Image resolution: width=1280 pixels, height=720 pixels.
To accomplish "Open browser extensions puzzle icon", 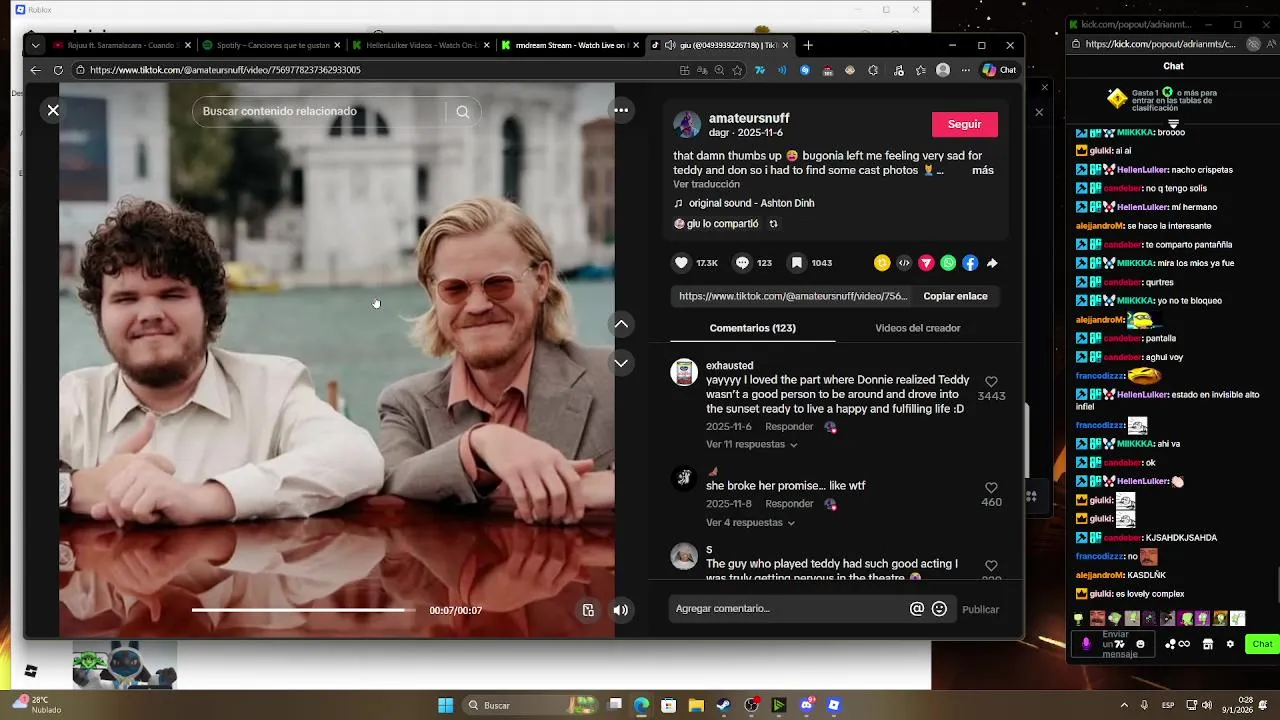I will click(873, 70).
